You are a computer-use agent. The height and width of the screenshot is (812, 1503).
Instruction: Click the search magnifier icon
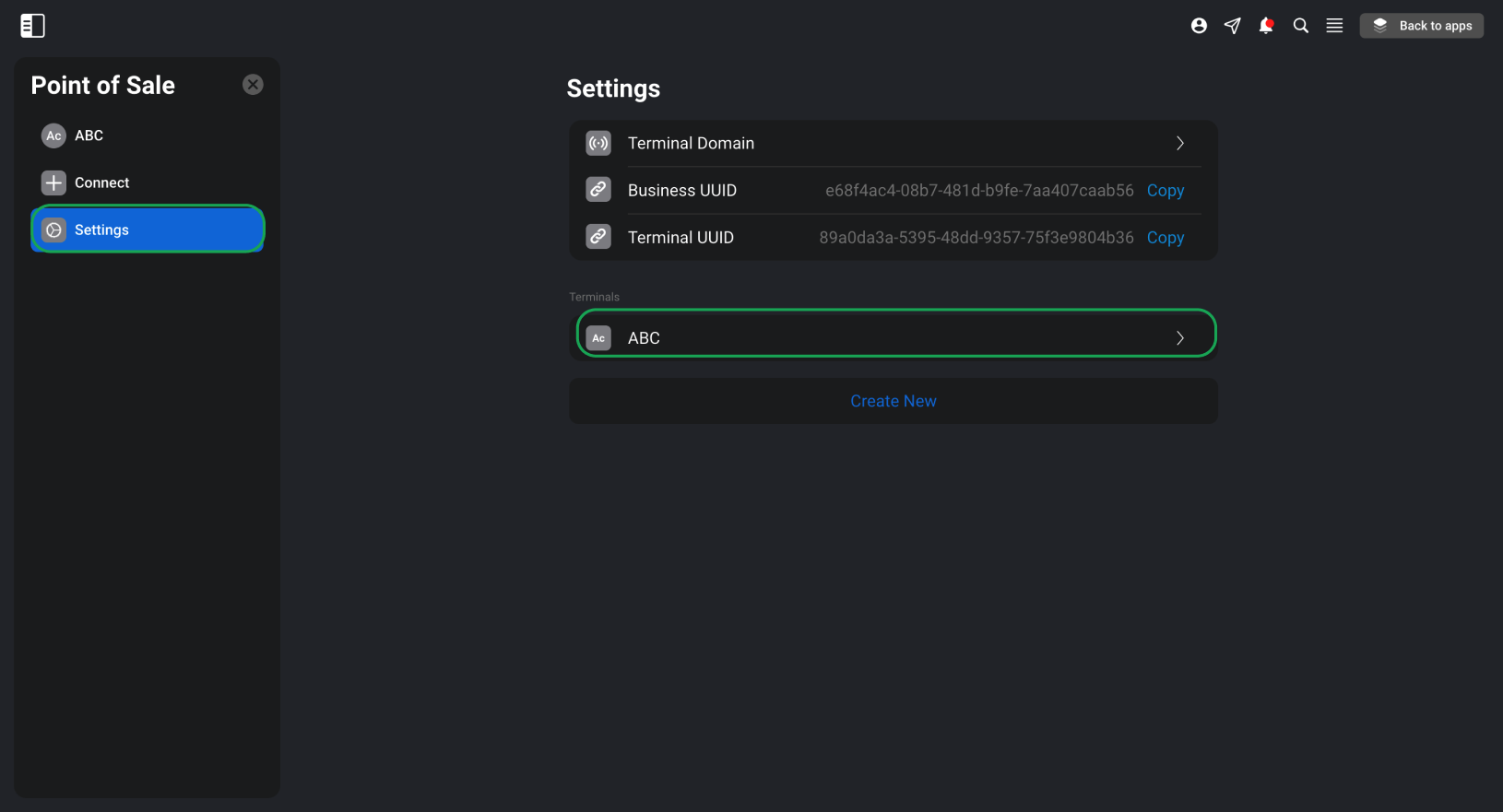point(1301,26)
